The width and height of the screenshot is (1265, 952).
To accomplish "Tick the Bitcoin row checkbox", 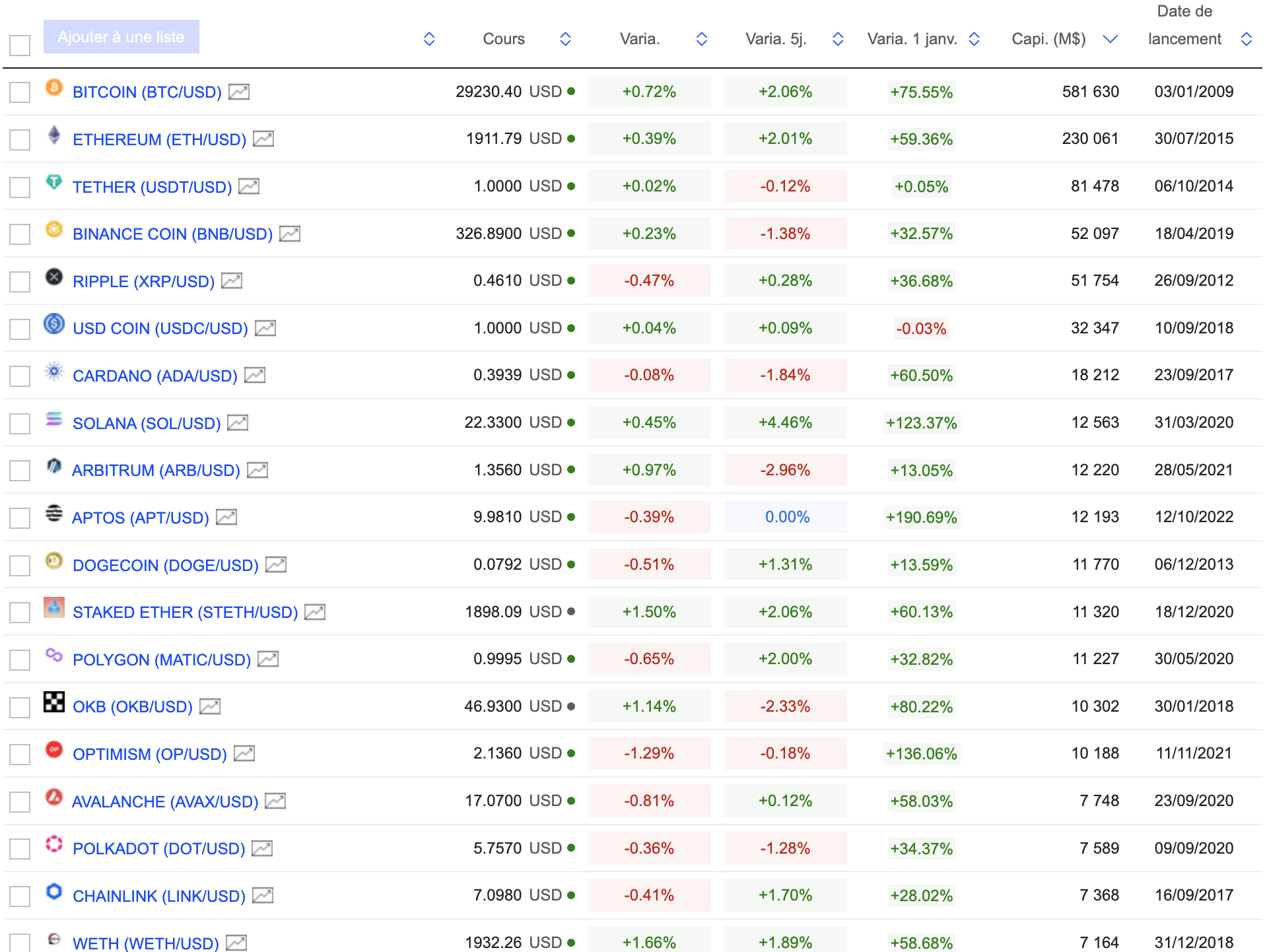I will (x=20, y=92).
